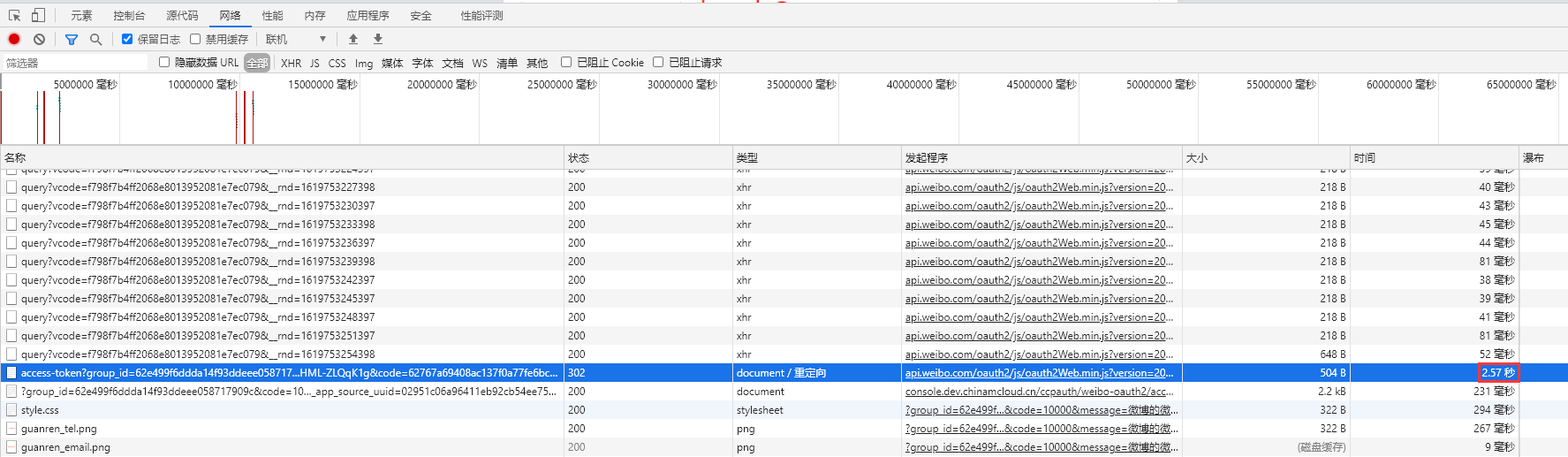Toggle the device emulation icon
1568x457 pixels.
38,15
